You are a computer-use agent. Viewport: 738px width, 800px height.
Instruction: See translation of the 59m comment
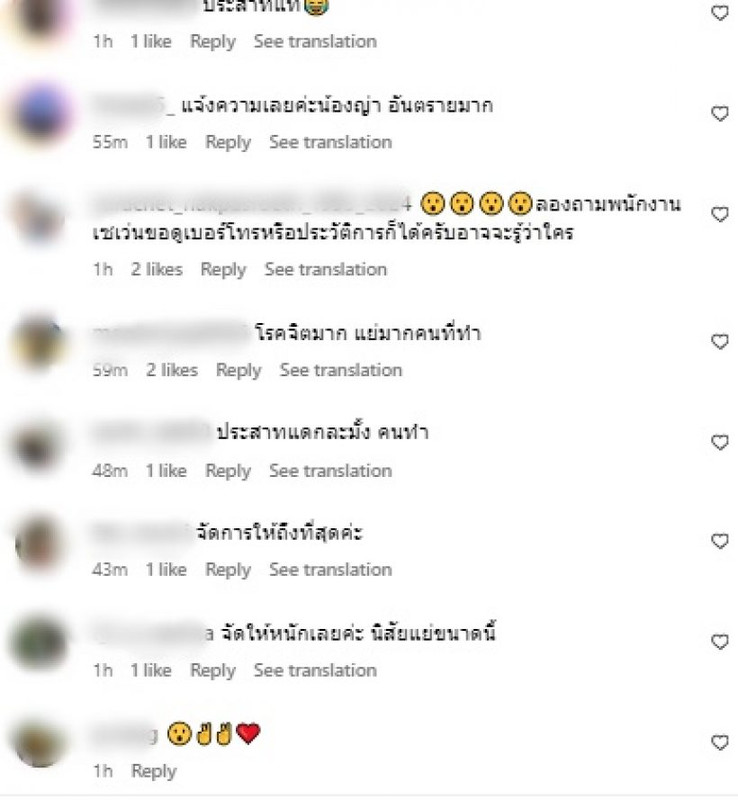pos(340,370)
